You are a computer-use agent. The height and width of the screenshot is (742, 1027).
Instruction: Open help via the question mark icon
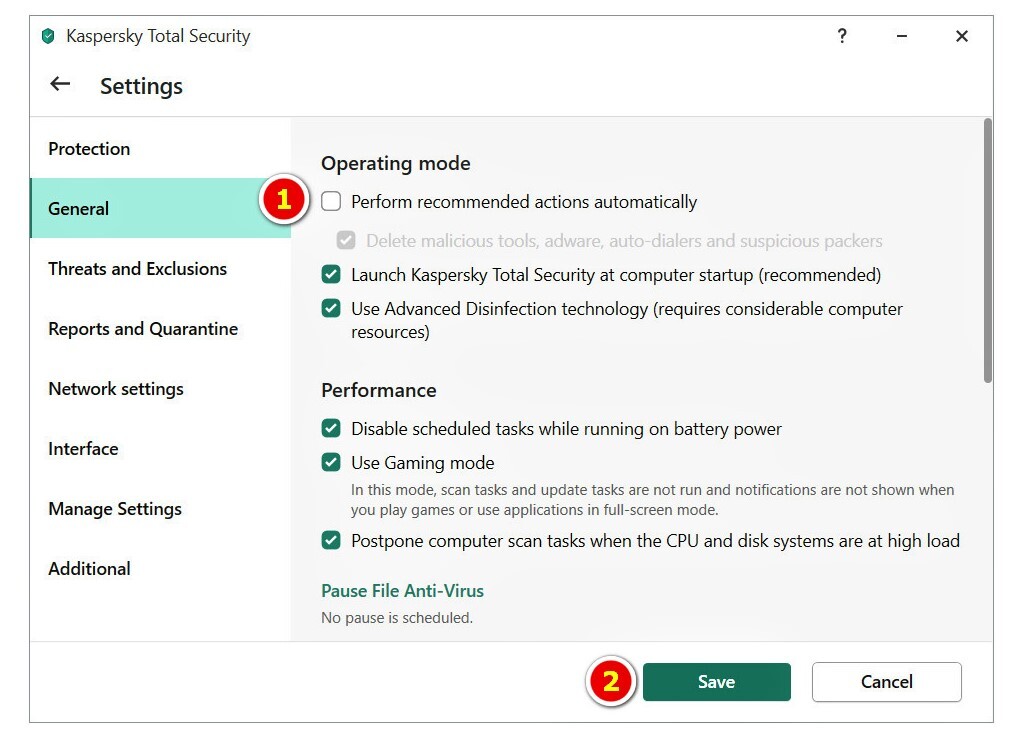[842, 35]
